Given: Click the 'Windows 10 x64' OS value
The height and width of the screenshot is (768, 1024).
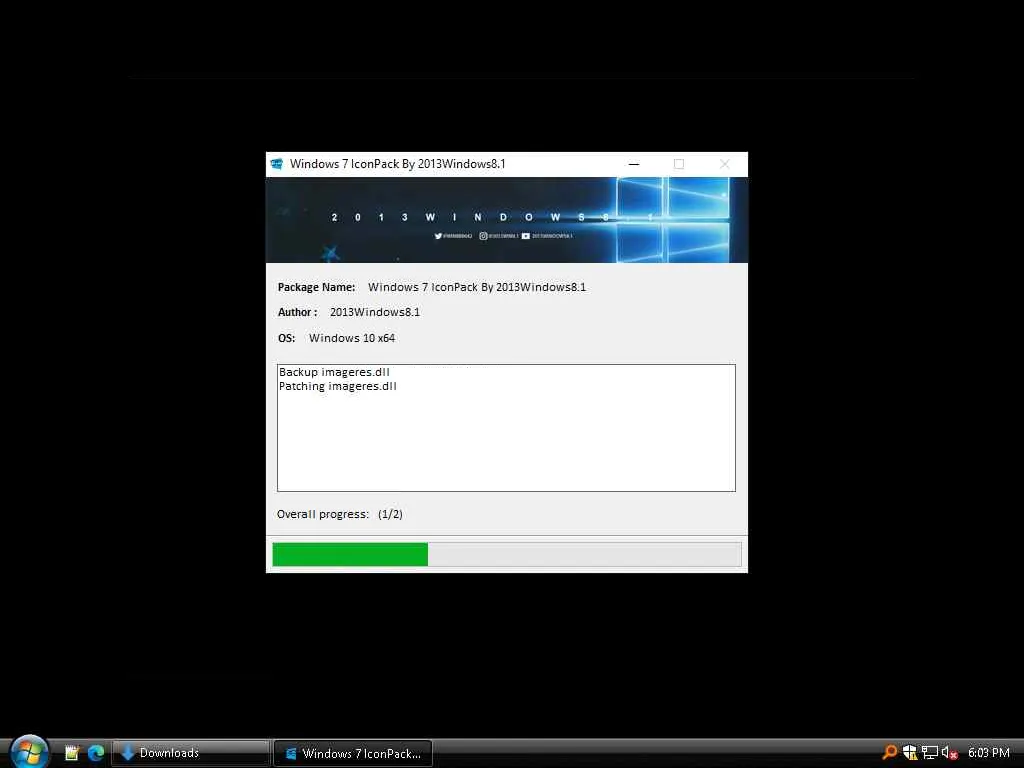Looking at the screenshot, I should [352, 338].
